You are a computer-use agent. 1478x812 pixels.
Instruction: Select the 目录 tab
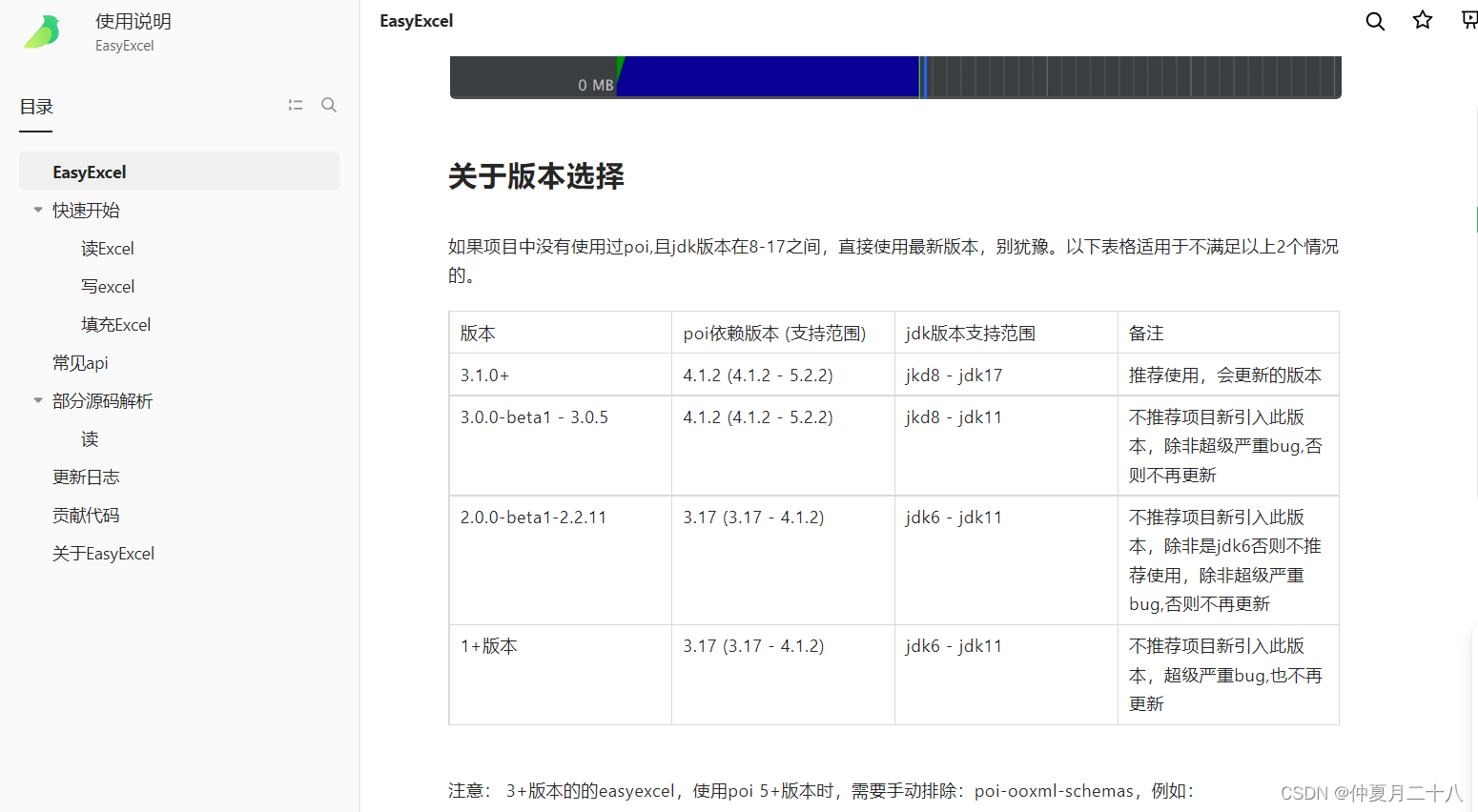[x=36, y=107]
